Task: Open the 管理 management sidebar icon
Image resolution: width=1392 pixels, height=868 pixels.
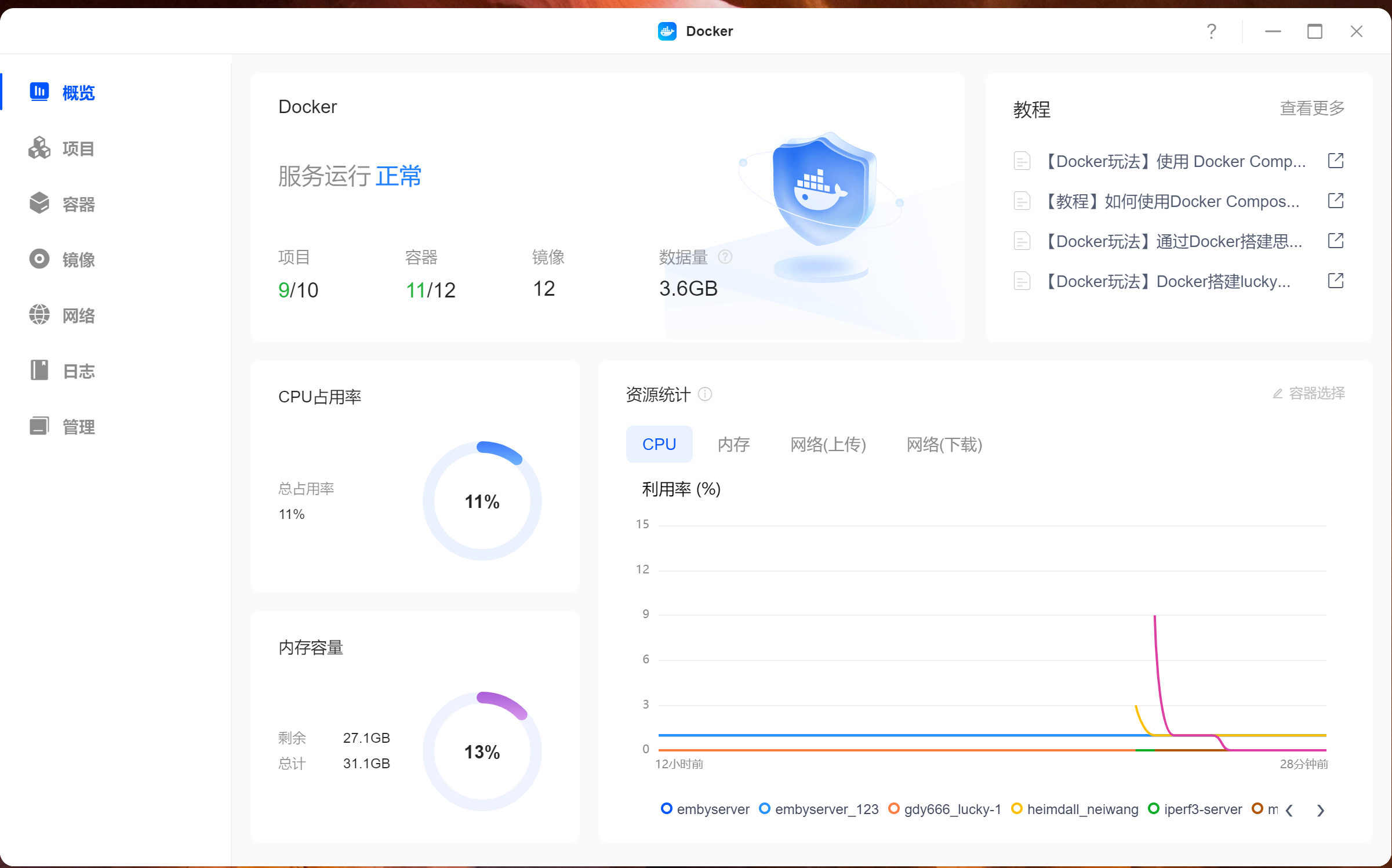Action: coord(39,426)
